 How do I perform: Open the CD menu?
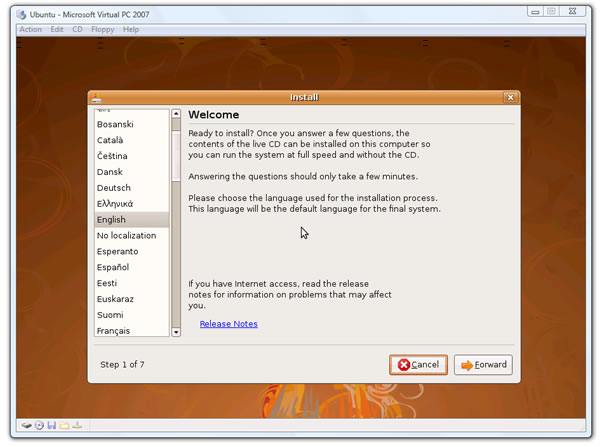point(76,29)
